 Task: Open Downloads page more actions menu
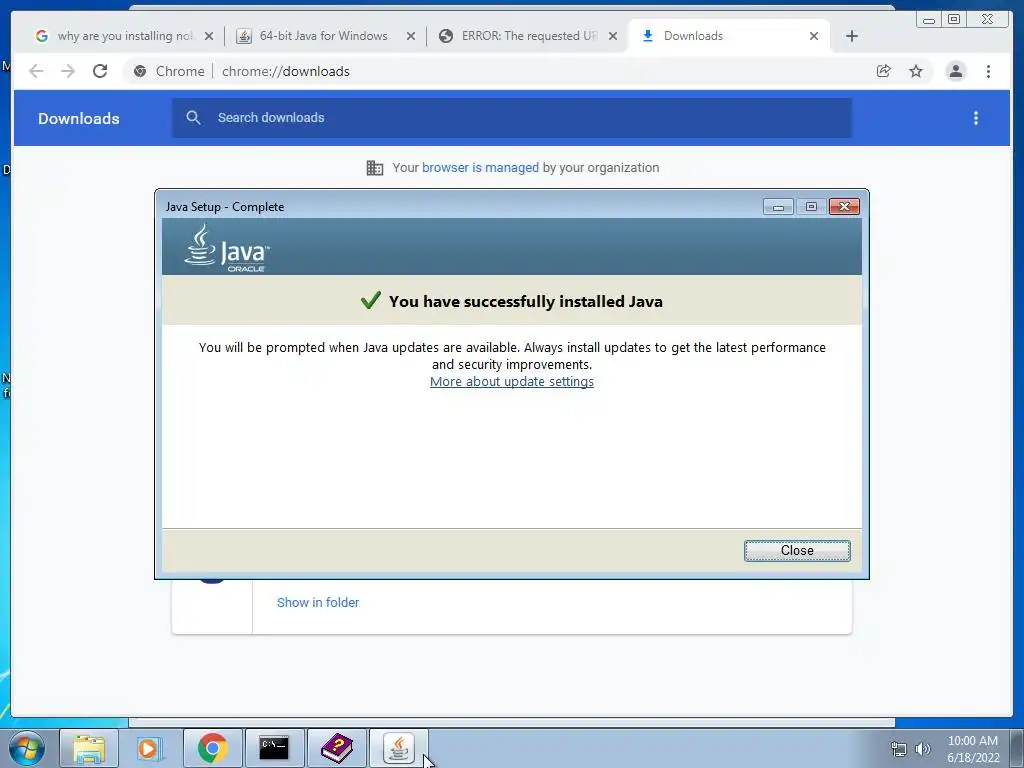976,118
